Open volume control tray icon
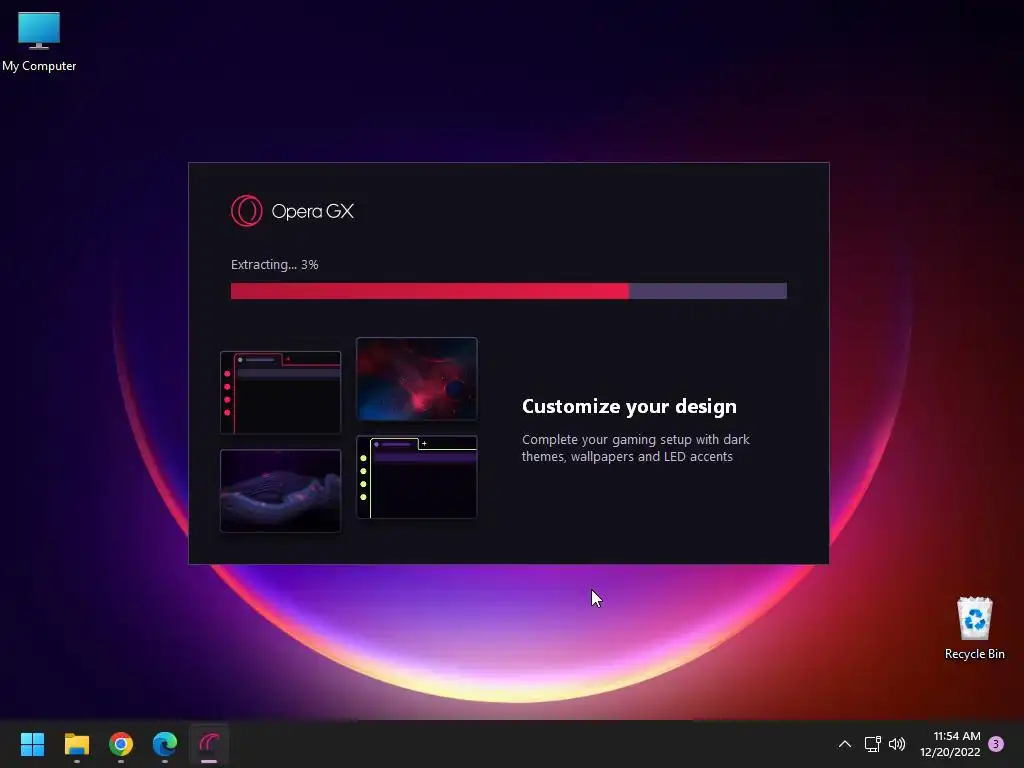 point(897,744)
